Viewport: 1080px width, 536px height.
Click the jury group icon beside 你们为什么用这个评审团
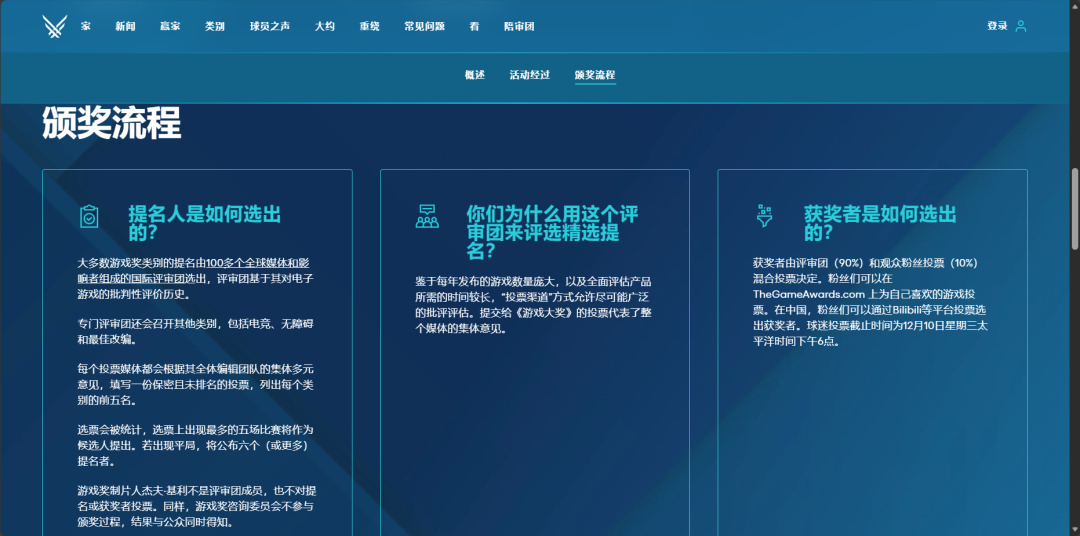[427, 216]
